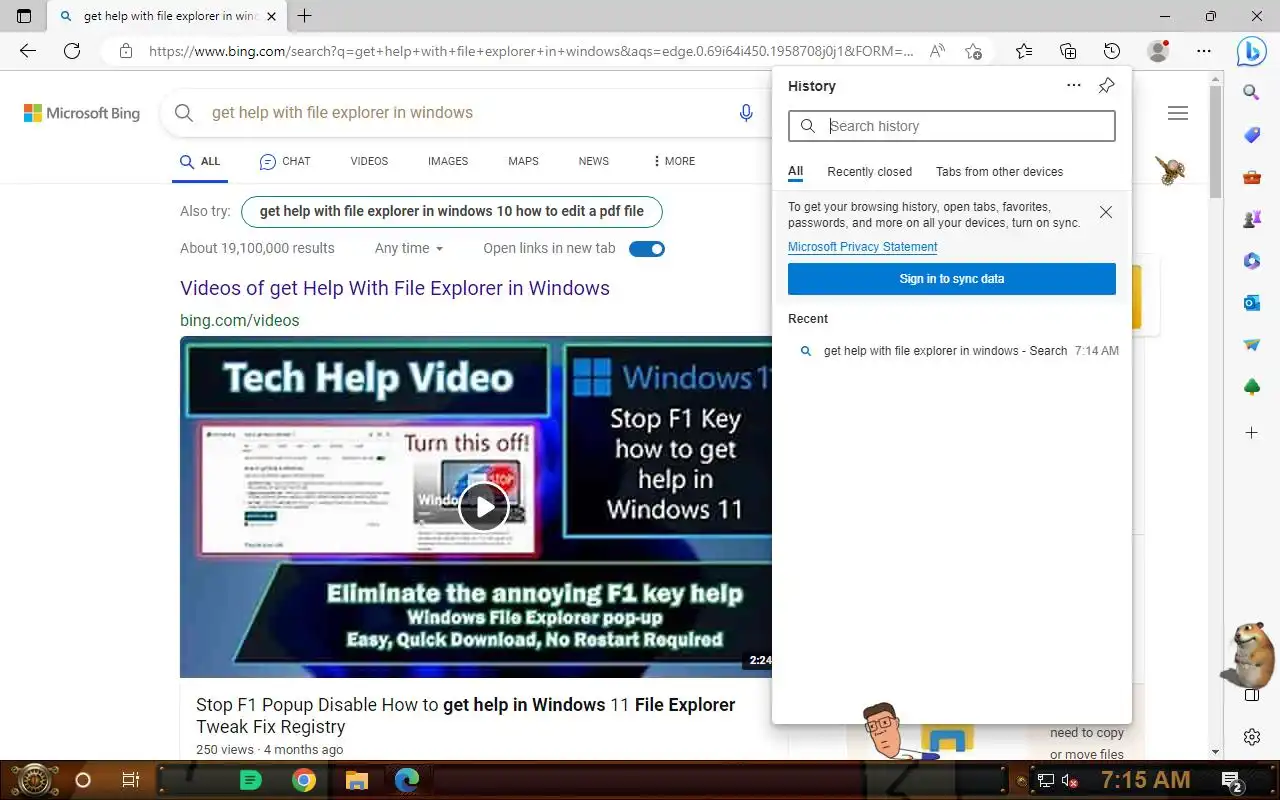Viewport: 1280px width, 800px height.
Task: Add a new sidebar app with plus
Action: pos(1251,433)
